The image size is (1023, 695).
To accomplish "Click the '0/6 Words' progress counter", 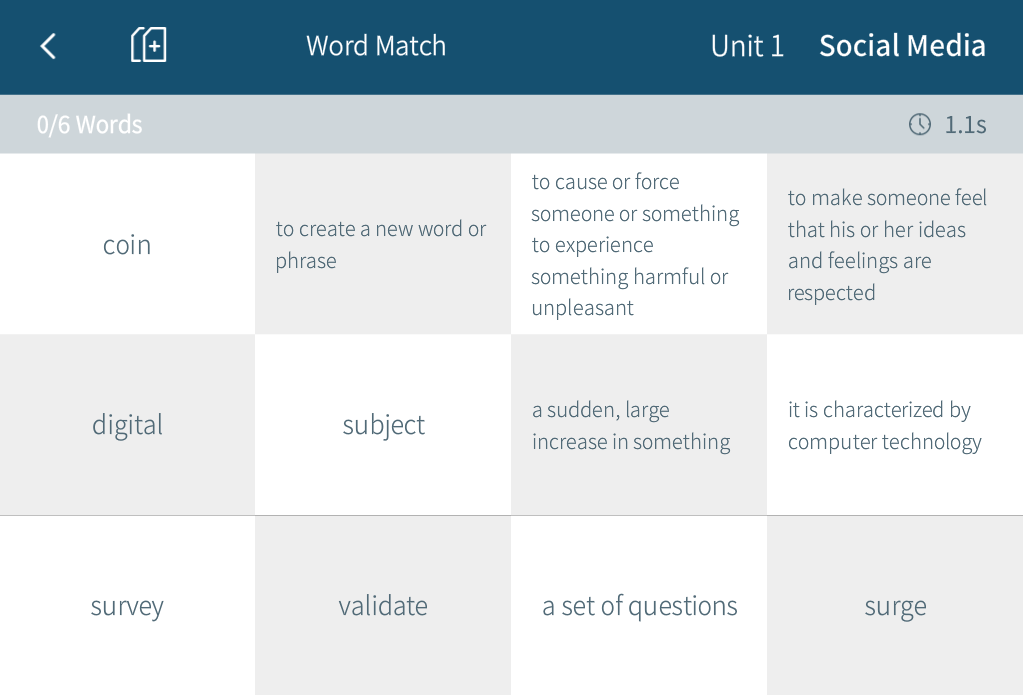I will pyautogui.click(x=89, y=125).
